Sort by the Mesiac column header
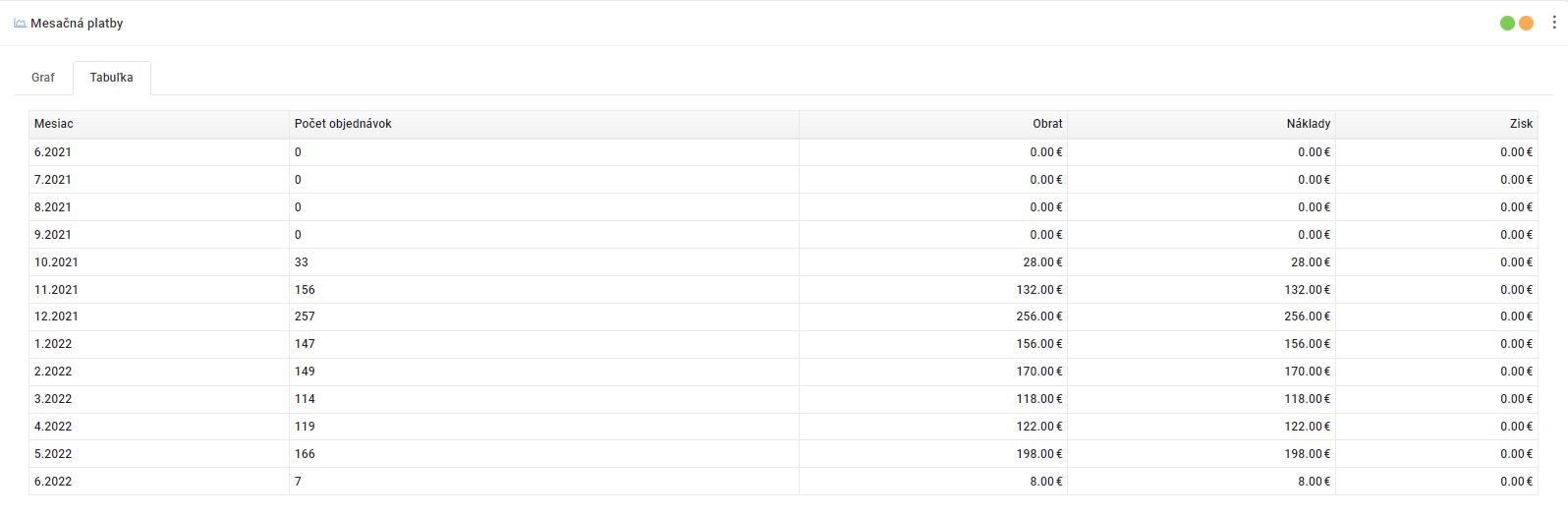Image resolution: width=1568 pixels, height=518 pixels. point(54,124)
